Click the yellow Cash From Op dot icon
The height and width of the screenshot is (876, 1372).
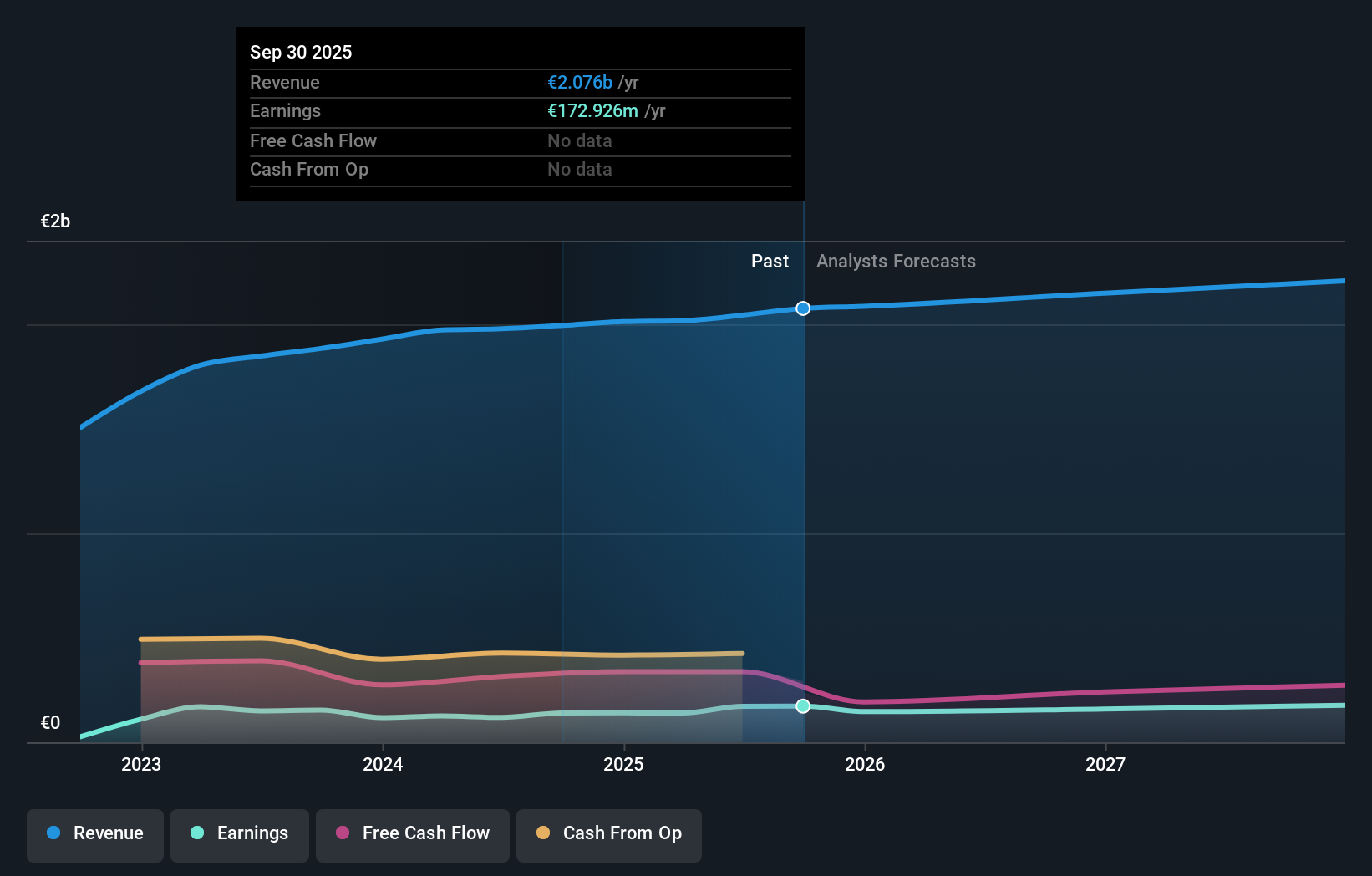pyautogui.click(x=543, y=833)
